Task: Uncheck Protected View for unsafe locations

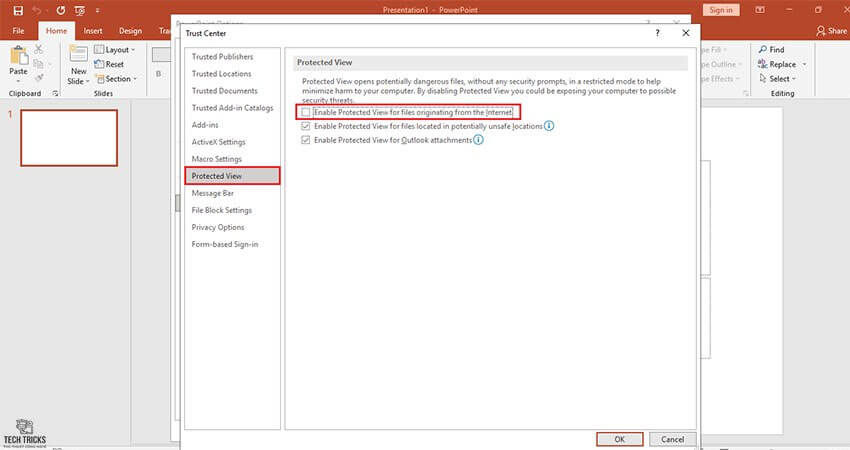Action: [x=306, y=126]
